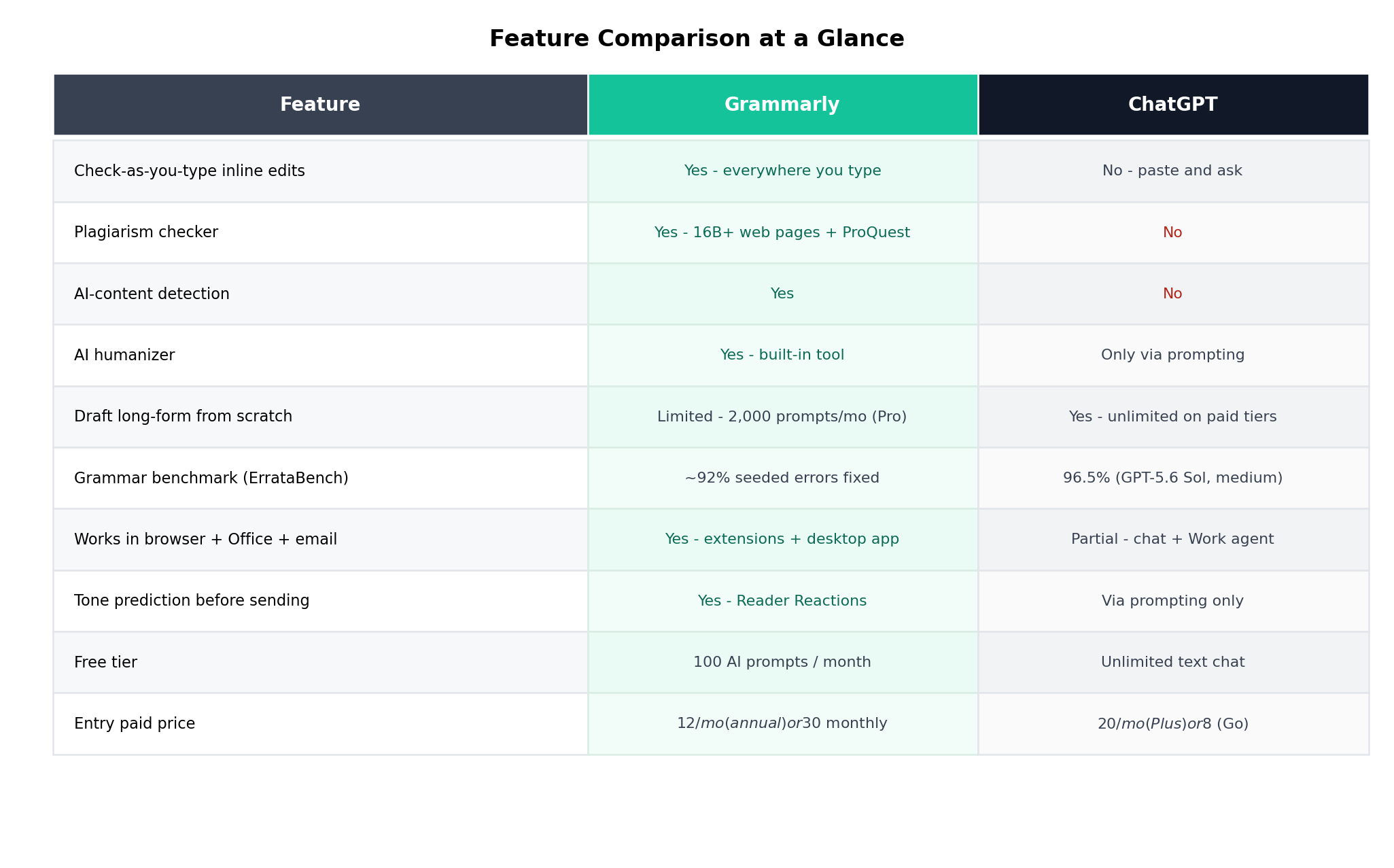The image size is (1394, 868).
Task: Click the 'Plagiarism checker' row label
Action: pos(146,232)
